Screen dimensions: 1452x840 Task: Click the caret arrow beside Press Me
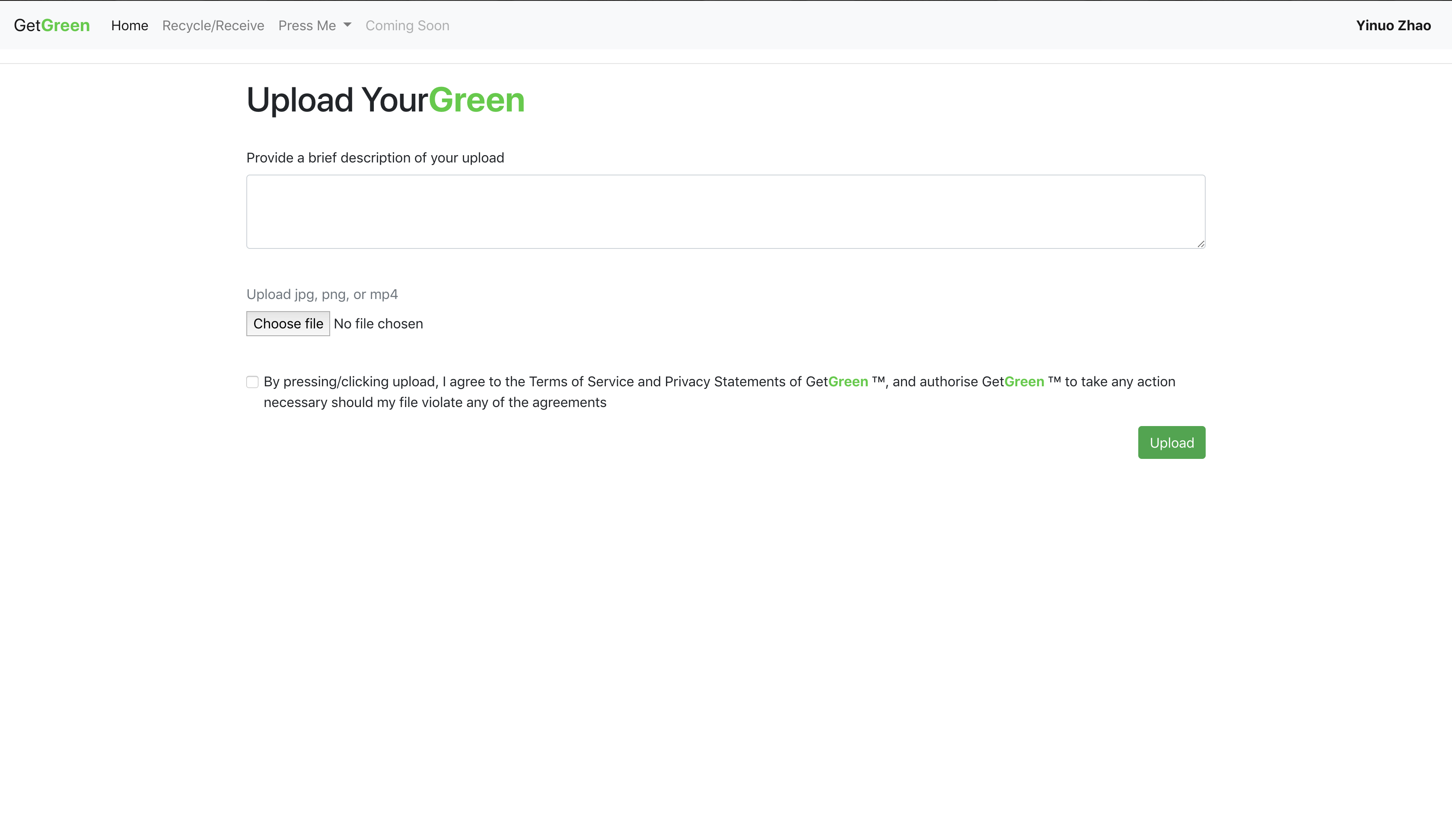click(x=347, y=25)
